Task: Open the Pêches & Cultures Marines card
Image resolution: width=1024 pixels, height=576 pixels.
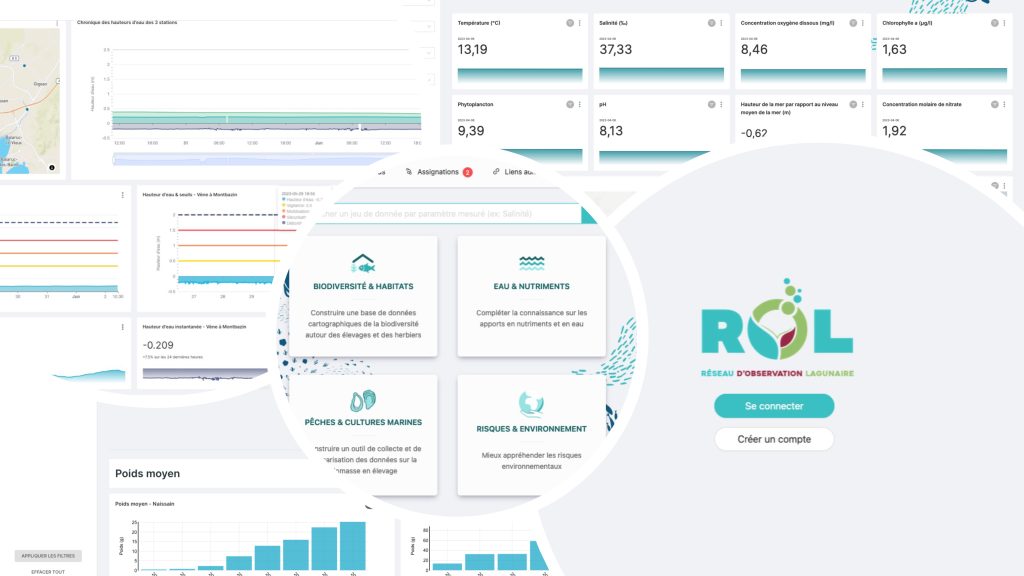Action: (x=363, y=435)
